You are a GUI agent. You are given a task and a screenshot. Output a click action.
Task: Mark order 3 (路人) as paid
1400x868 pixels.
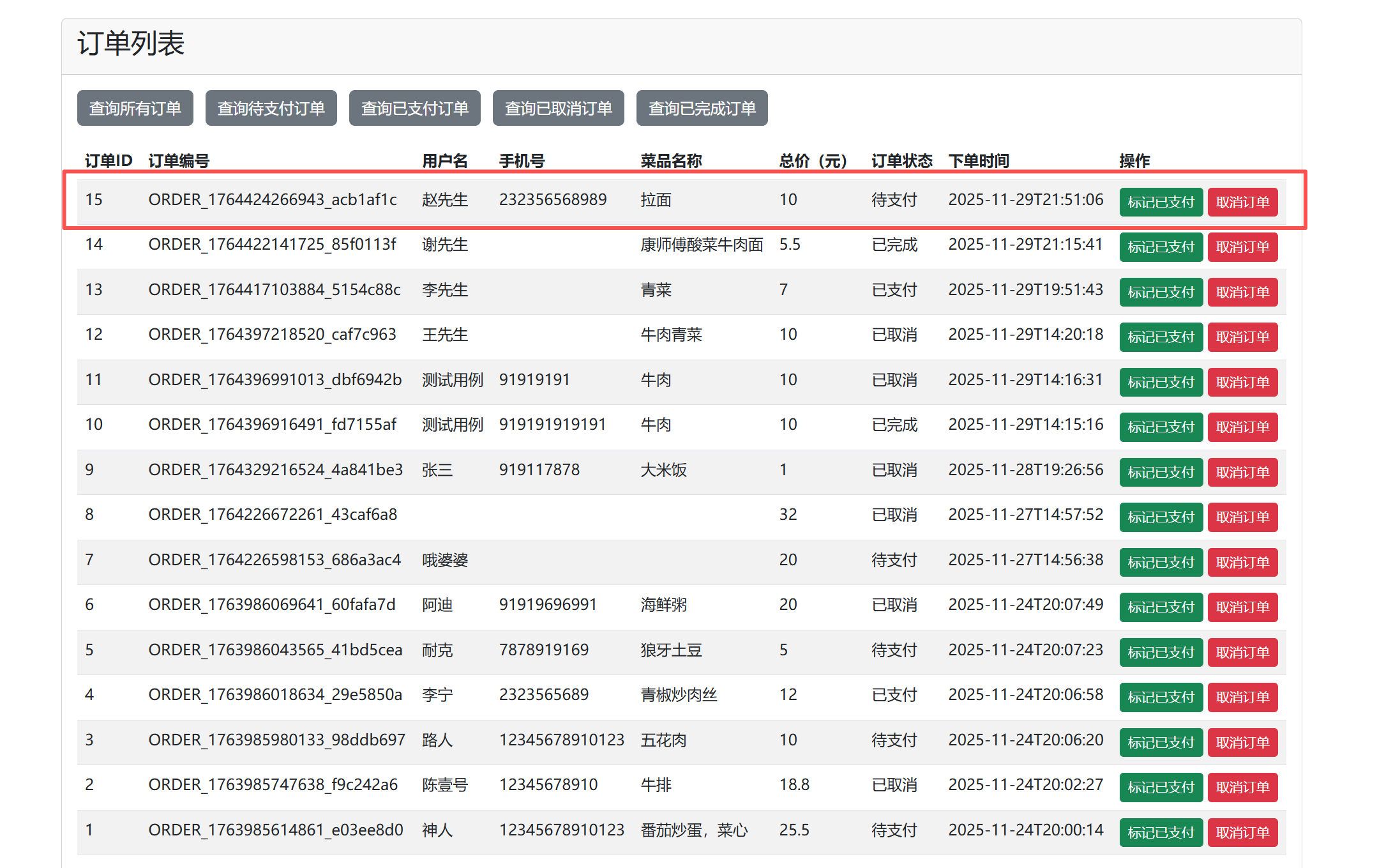click(x=1160, y=743)
